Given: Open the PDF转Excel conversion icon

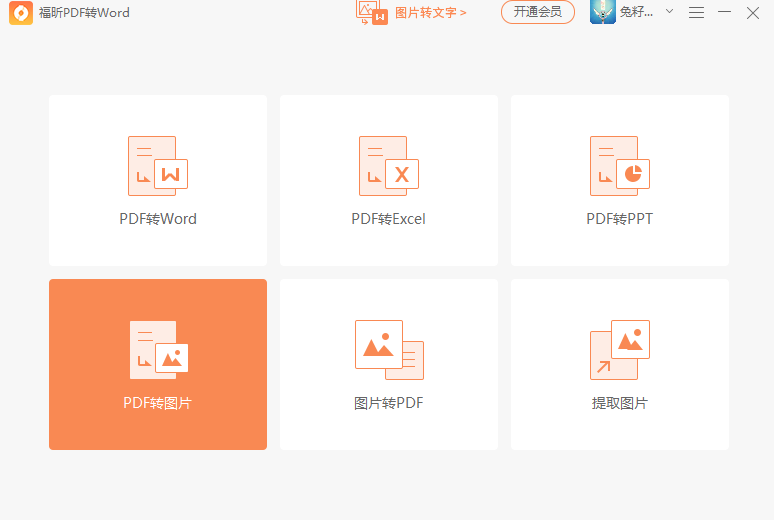Looking at the screenshot, I should point(389,166).
